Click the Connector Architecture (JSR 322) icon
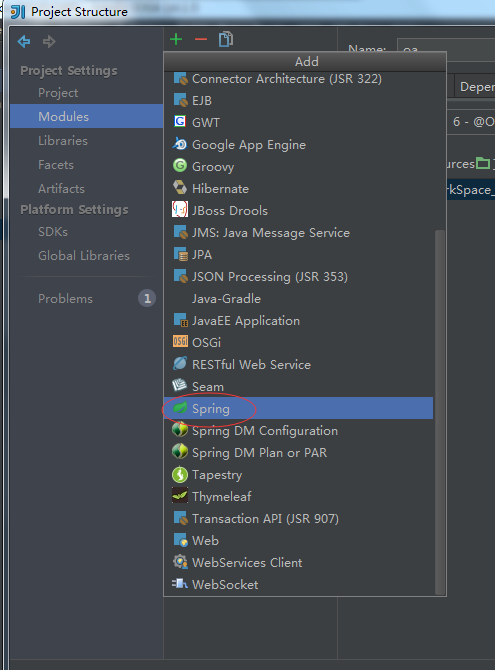Screen dimensions: 495x670 click(180, 79)
